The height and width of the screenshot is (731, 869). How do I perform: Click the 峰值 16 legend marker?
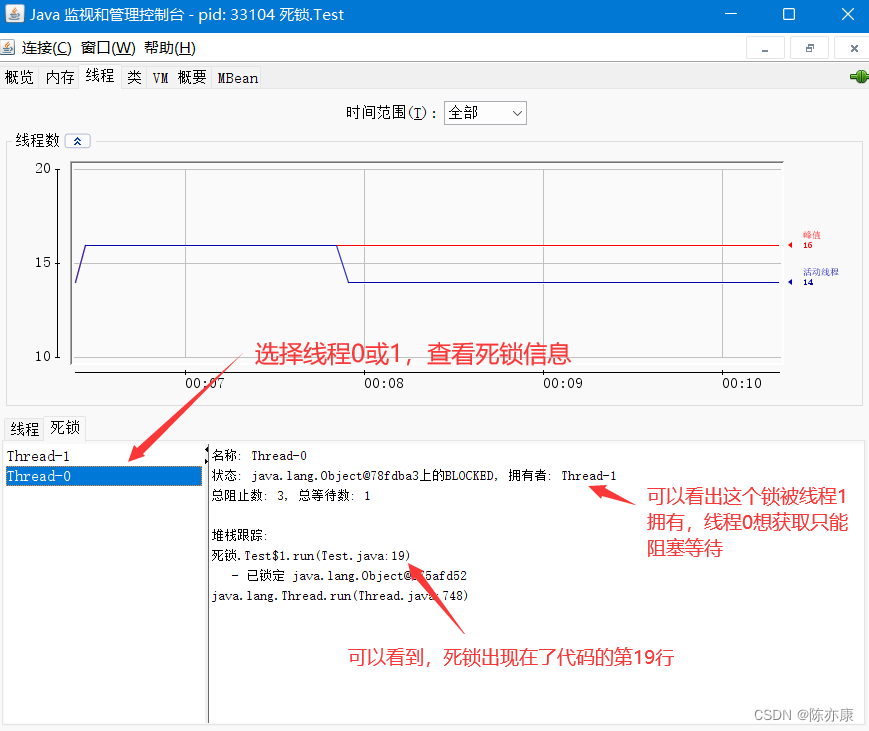tap(790, 245)
